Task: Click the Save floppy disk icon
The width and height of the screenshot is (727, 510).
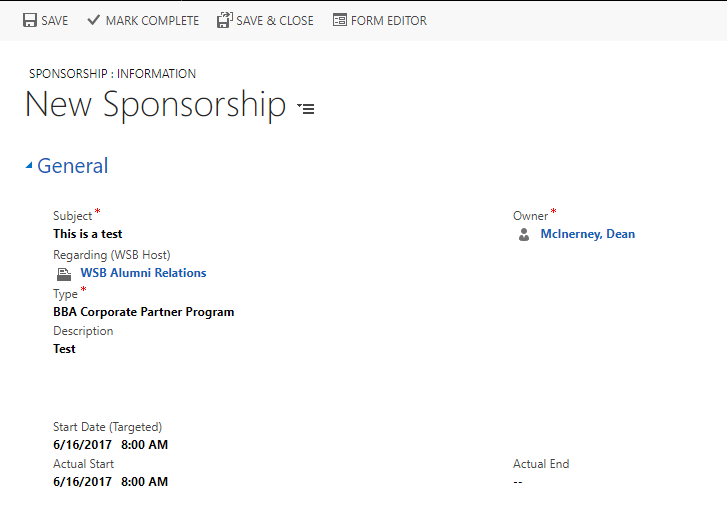Action: point(30,20)
